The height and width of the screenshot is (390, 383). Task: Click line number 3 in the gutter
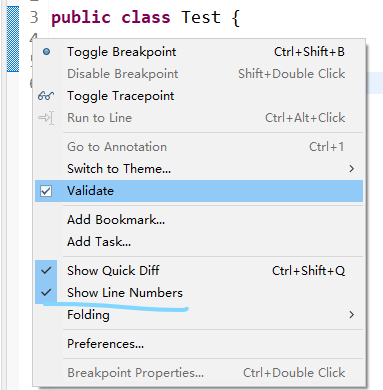click(x=34, y=17)
